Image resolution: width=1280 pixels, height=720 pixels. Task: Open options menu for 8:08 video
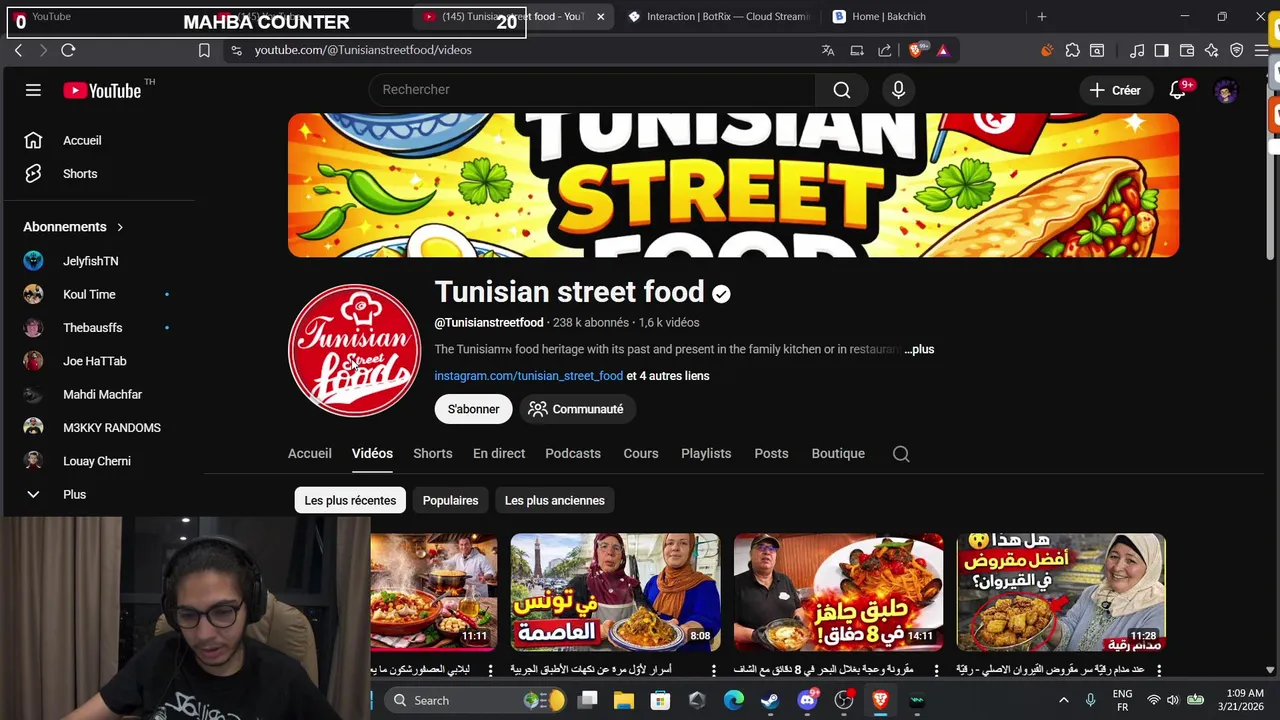pyautogui.click(x=714, y=670)
